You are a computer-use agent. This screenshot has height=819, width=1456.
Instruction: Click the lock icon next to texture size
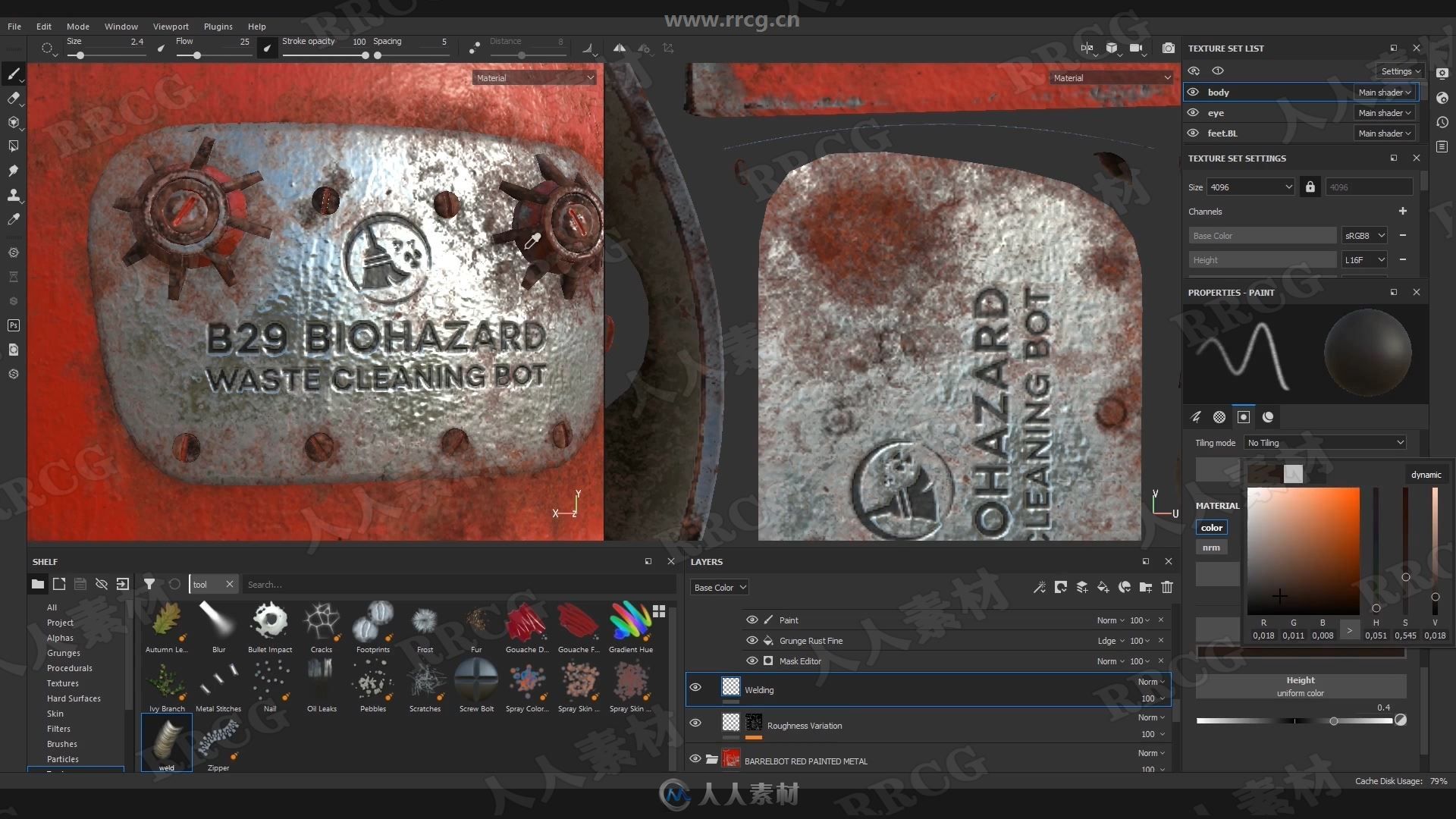point(1310,187)
